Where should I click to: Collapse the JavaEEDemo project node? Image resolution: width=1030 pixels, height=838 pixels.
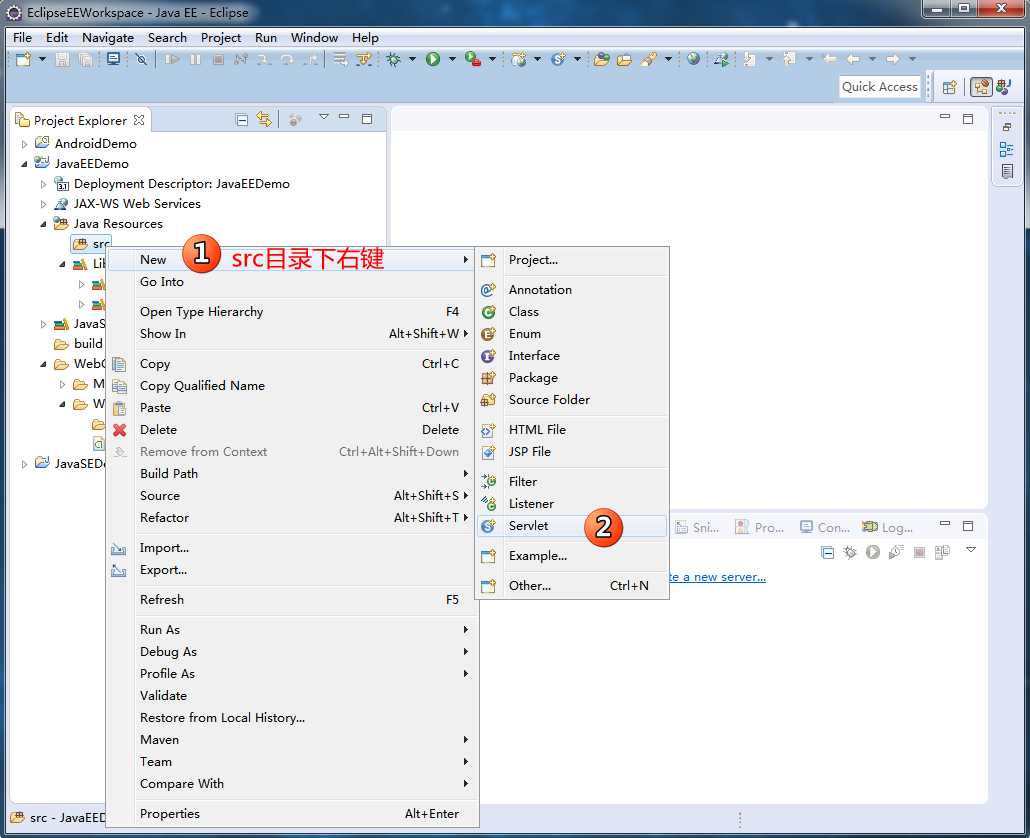coord(24,164)
